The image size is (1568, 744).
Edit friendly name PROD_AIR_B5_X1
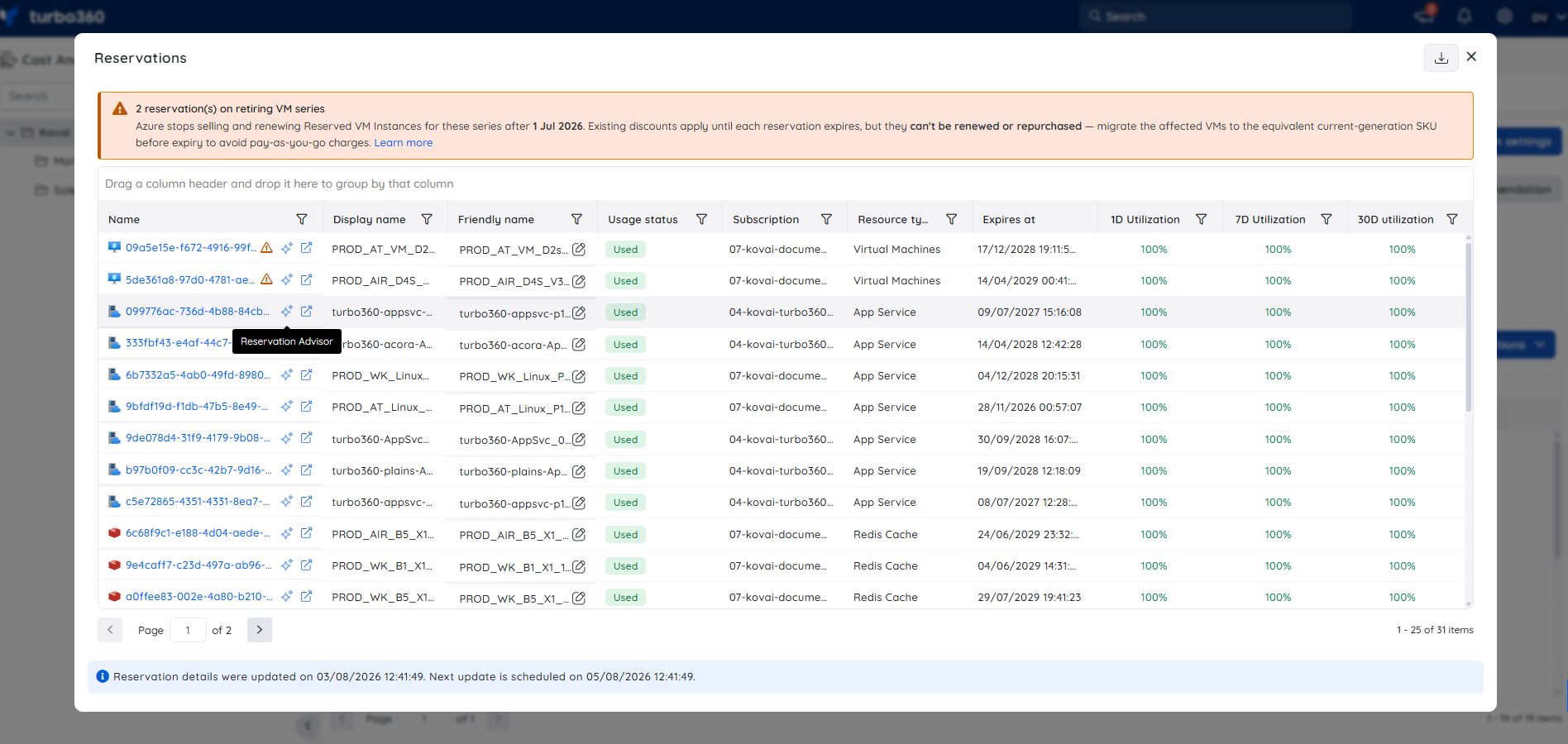pyautogui.click(x=579, y=535)
